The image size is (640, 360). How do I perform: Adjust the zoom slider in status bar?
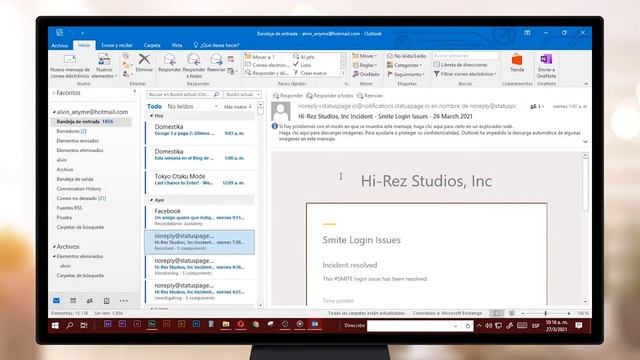point(545,313)
